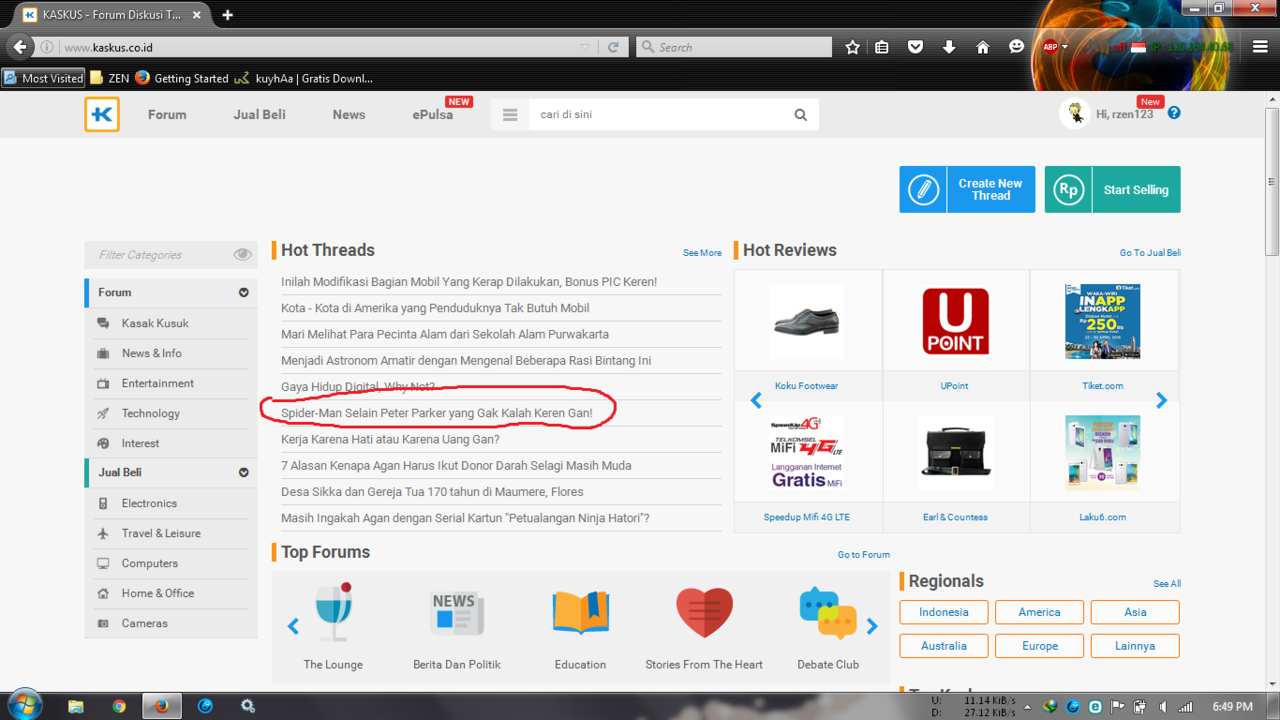Open the Adblock Plus dropdown arrow

point(1065,47)
